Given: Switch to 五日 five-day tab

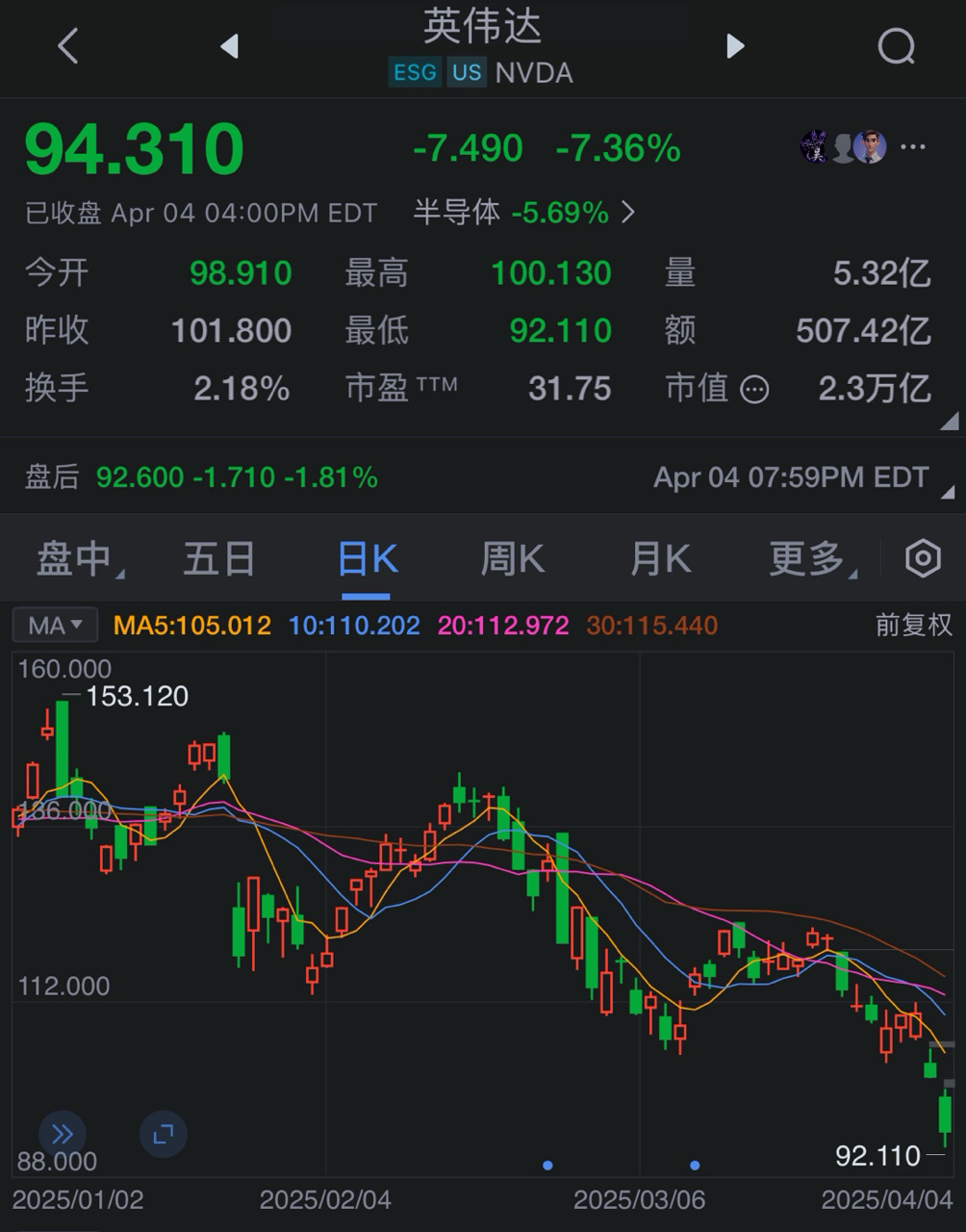Looking at the screenshot, I should [219, 558].
